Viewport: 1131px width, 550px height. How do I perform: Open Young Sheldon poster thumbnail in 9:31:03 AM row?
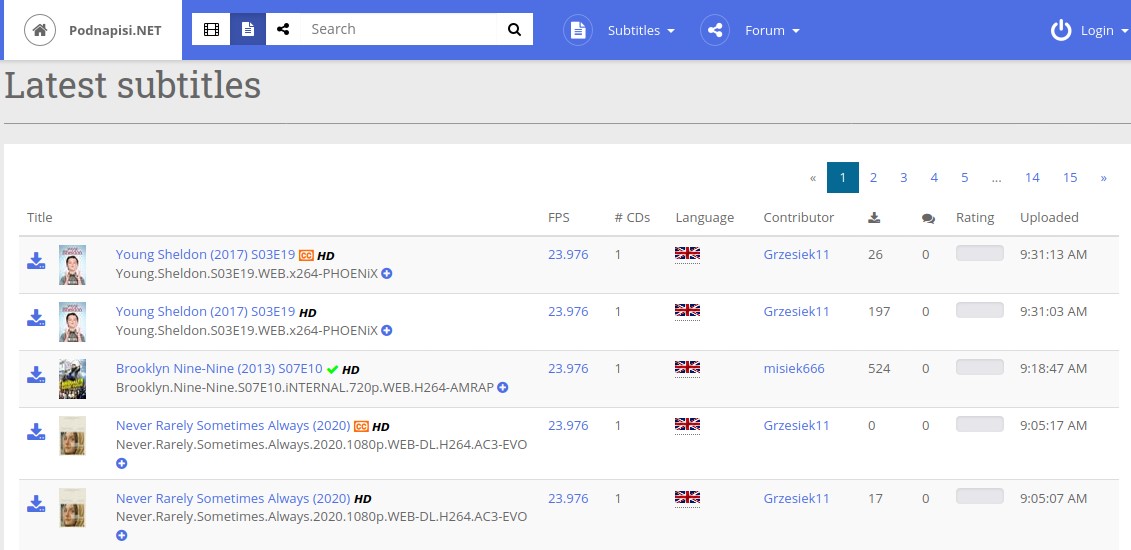(72, 321)
